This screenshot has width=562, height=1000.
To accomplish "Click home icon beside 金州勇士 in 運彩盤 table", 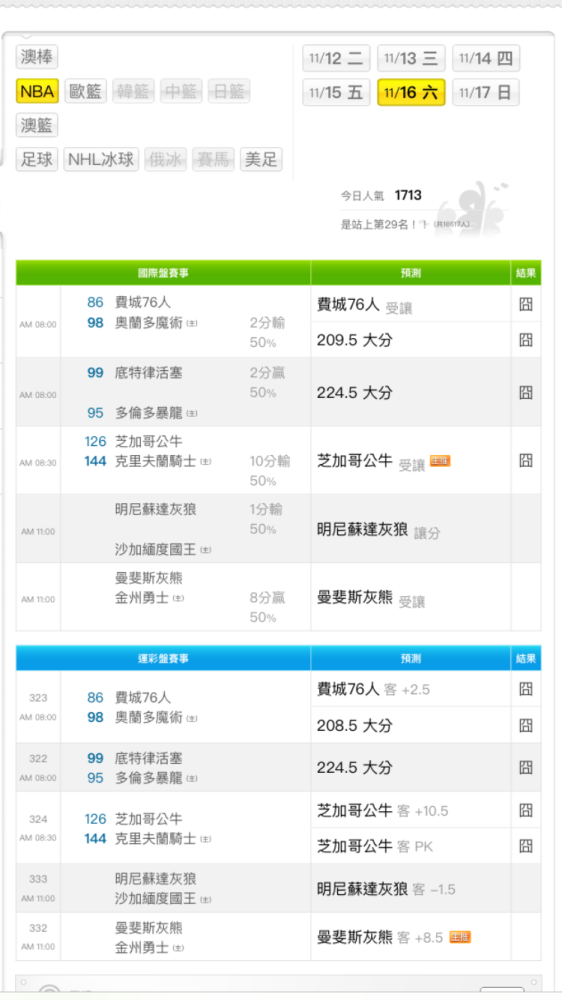I will pos(179,948).
